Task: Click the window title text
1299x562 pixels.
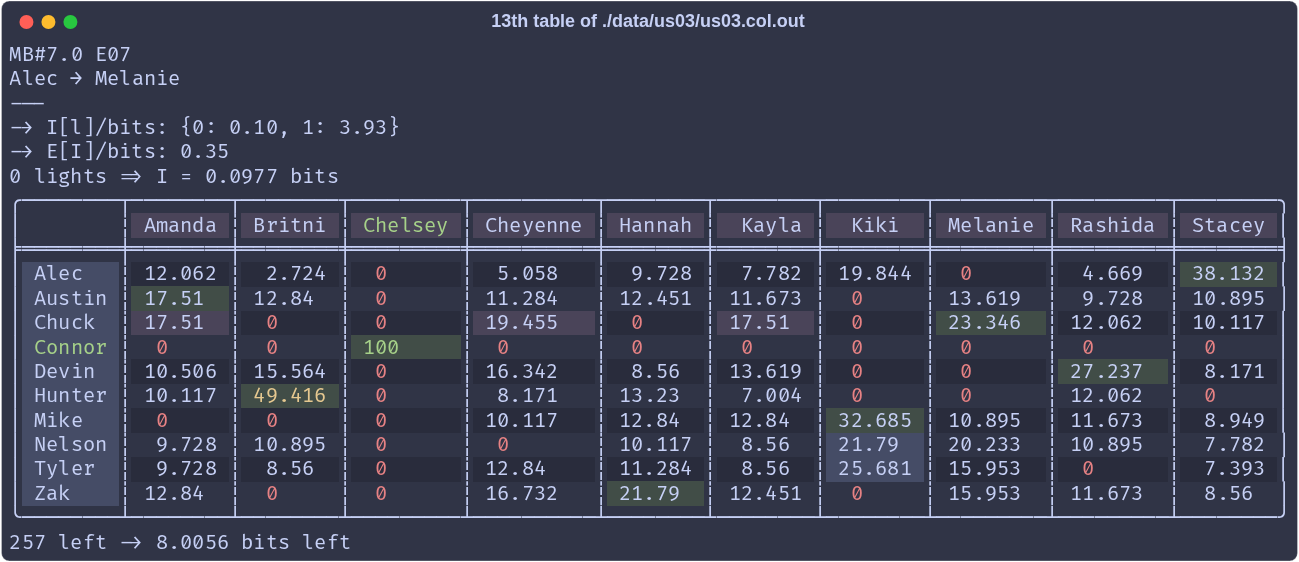Action: 648,21
